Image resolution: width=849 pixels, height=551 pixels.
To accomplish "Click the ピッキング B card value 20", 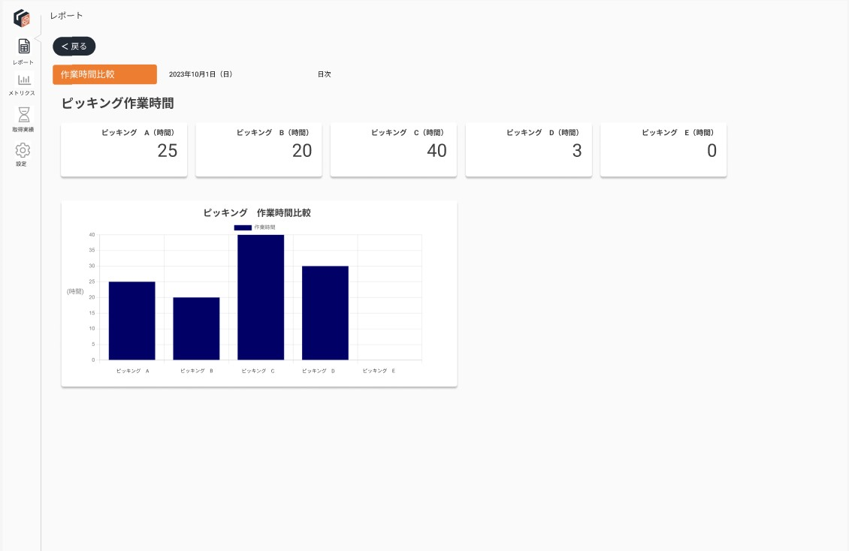I will click(x=302, y=150).
